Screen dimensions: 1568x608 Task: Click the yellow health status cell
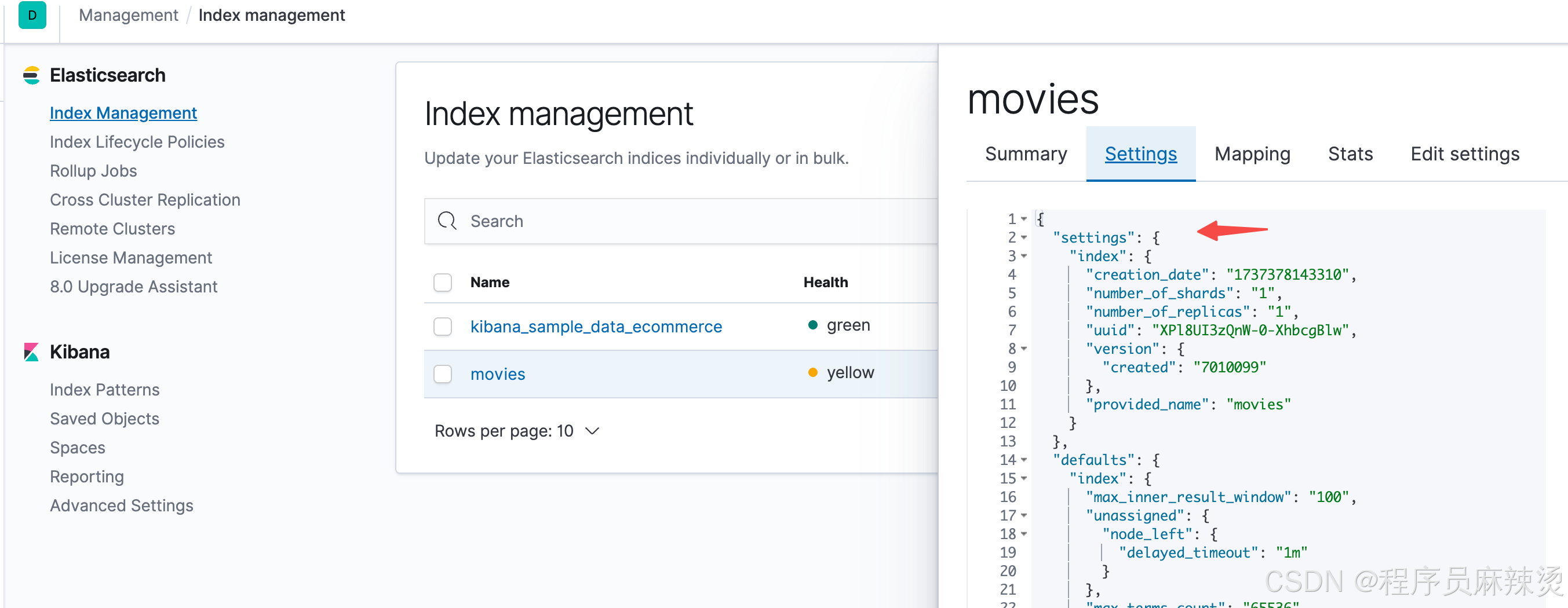click(840, 373)
